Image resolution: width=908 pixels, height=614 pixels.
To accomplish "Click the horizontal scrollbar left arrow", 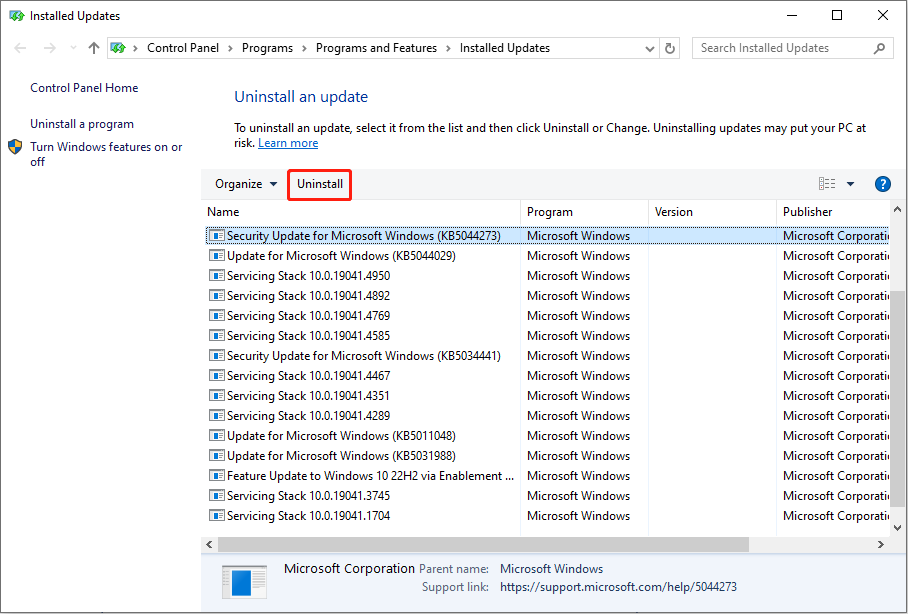I will 209,544.
